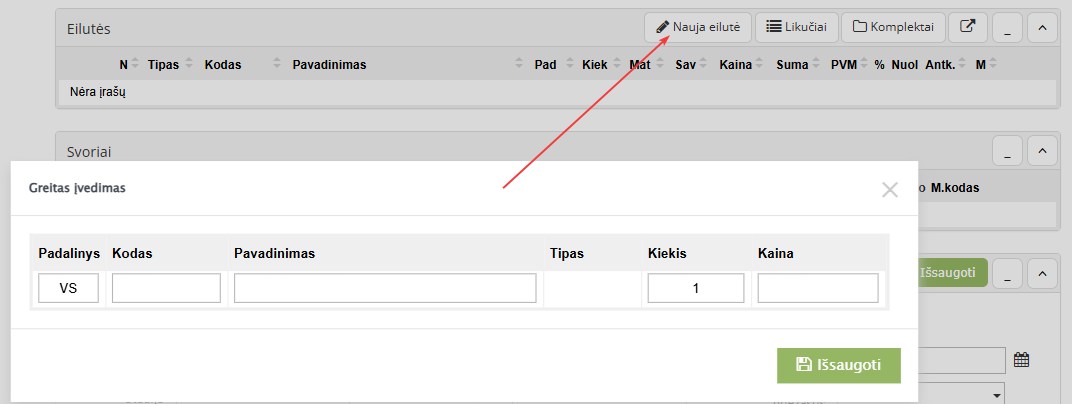
Task: Click the Nauja eilutė pencil button
Action: pyautogui.click(x=697, y=27)
